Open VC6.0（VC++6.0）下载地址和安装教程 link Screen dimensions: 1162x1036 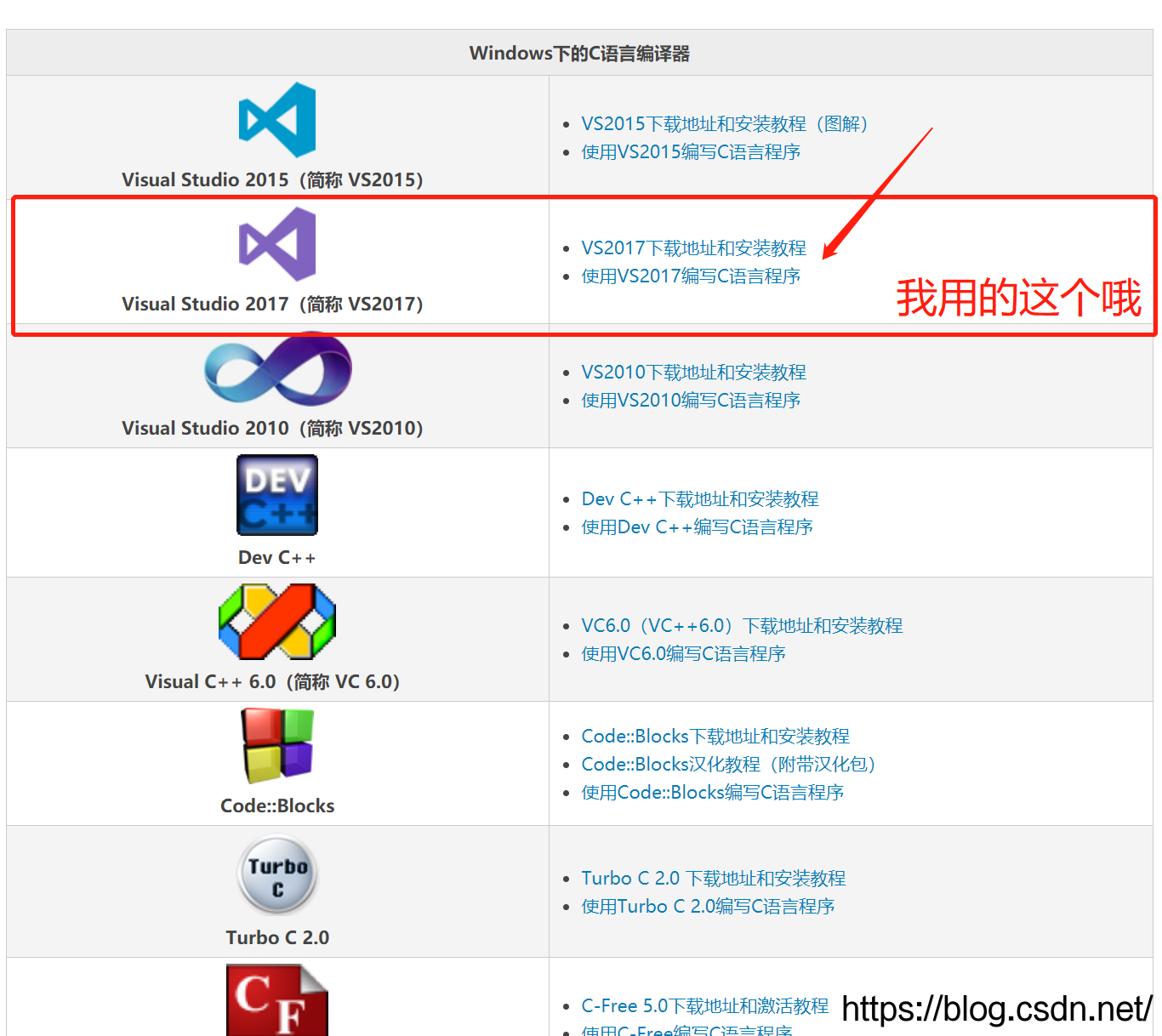[x=742, y=626]
